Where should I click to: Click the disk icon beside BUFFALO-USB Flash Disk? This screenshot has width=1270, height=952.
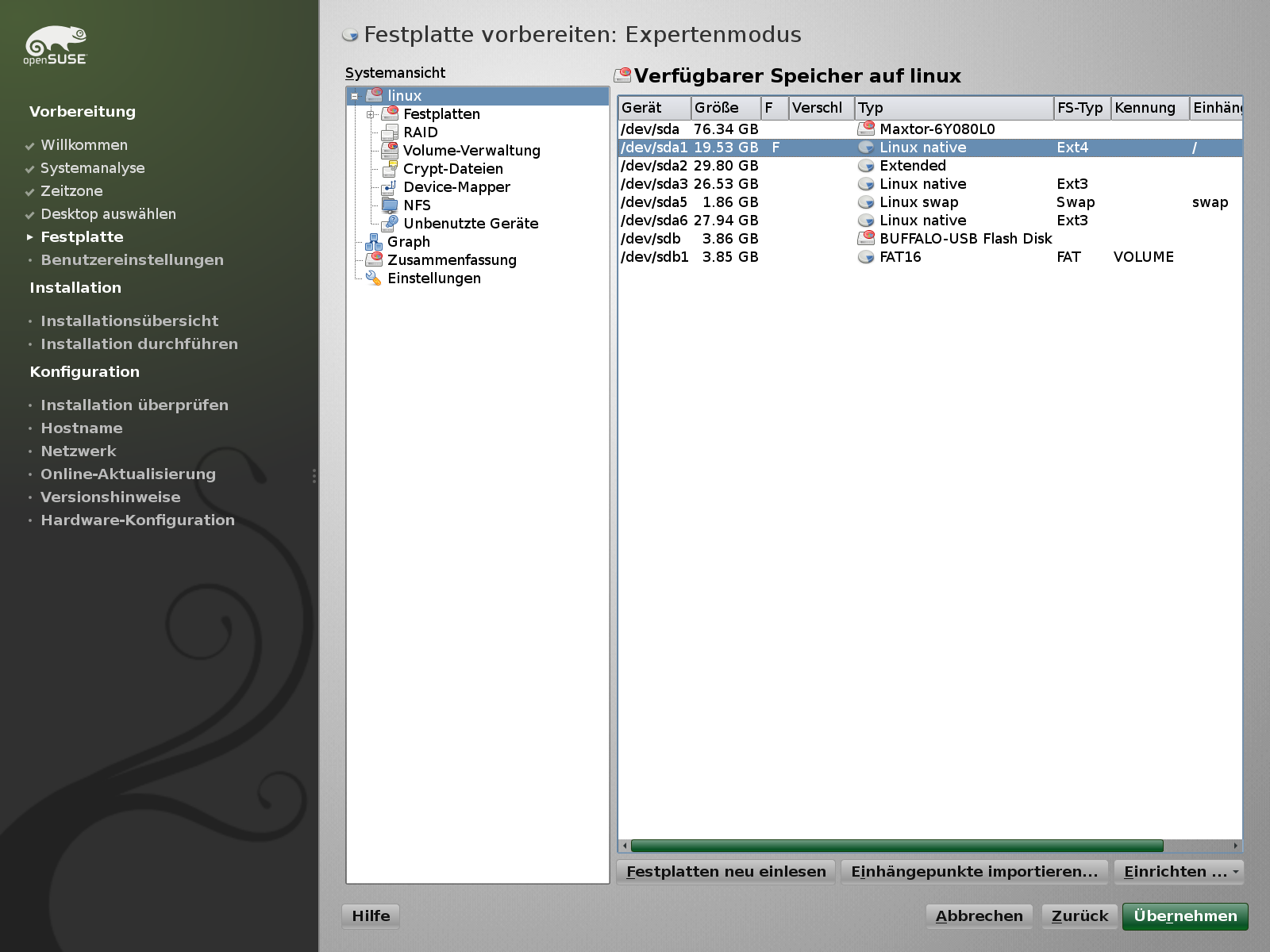pos(866,238)
